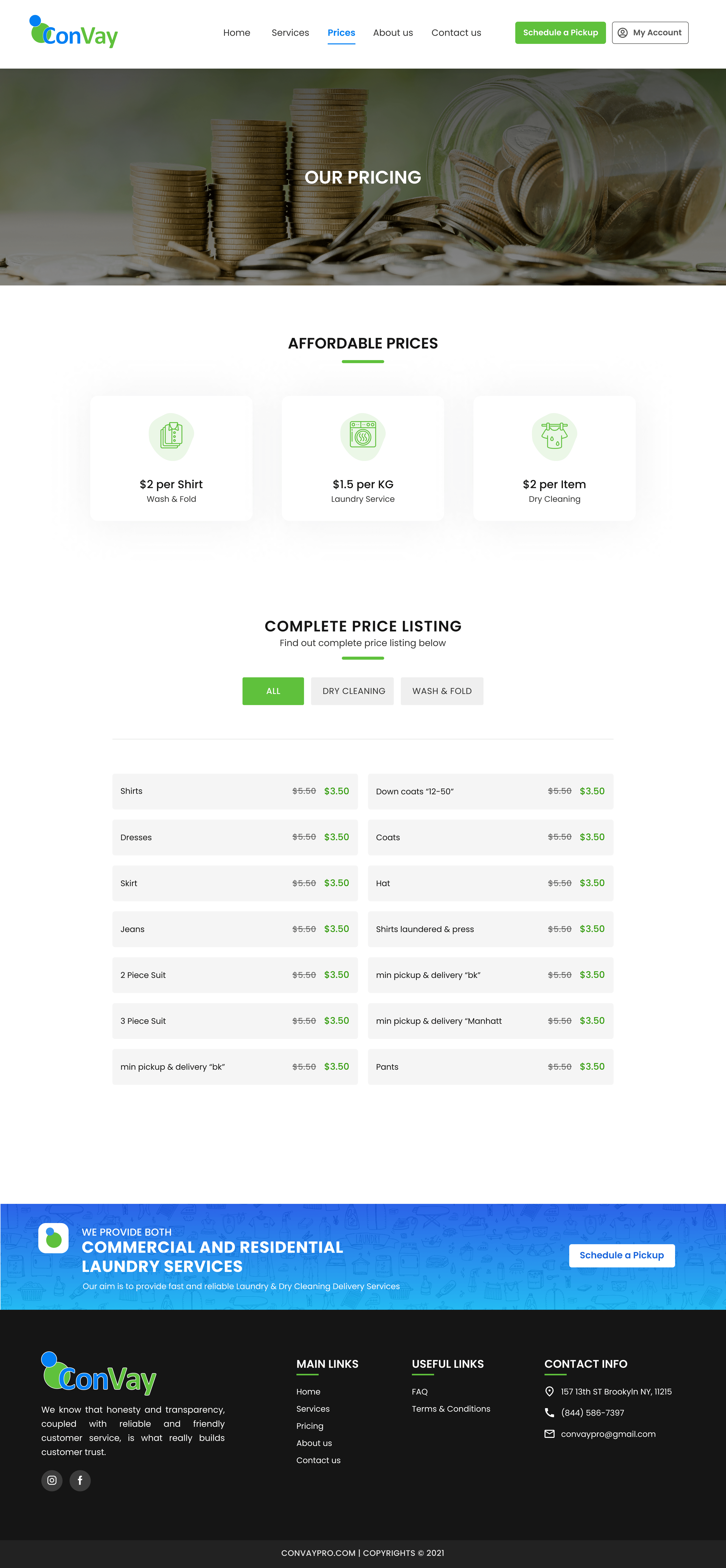This screenshot has height=1568, width=726.
Task: Click the clothesline Dry Cleaning icon
Action: pos(554,436)
